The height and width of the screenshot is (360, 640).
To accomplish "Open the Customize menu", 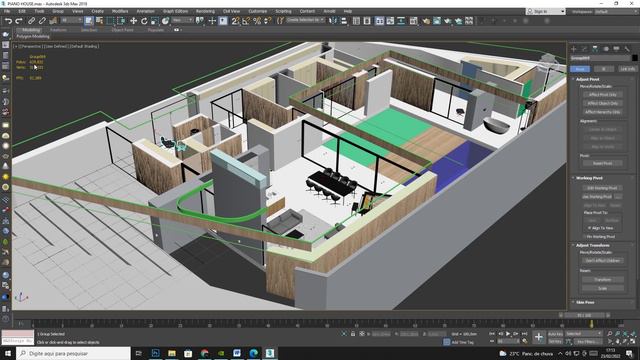I will (x=258, y=11).
